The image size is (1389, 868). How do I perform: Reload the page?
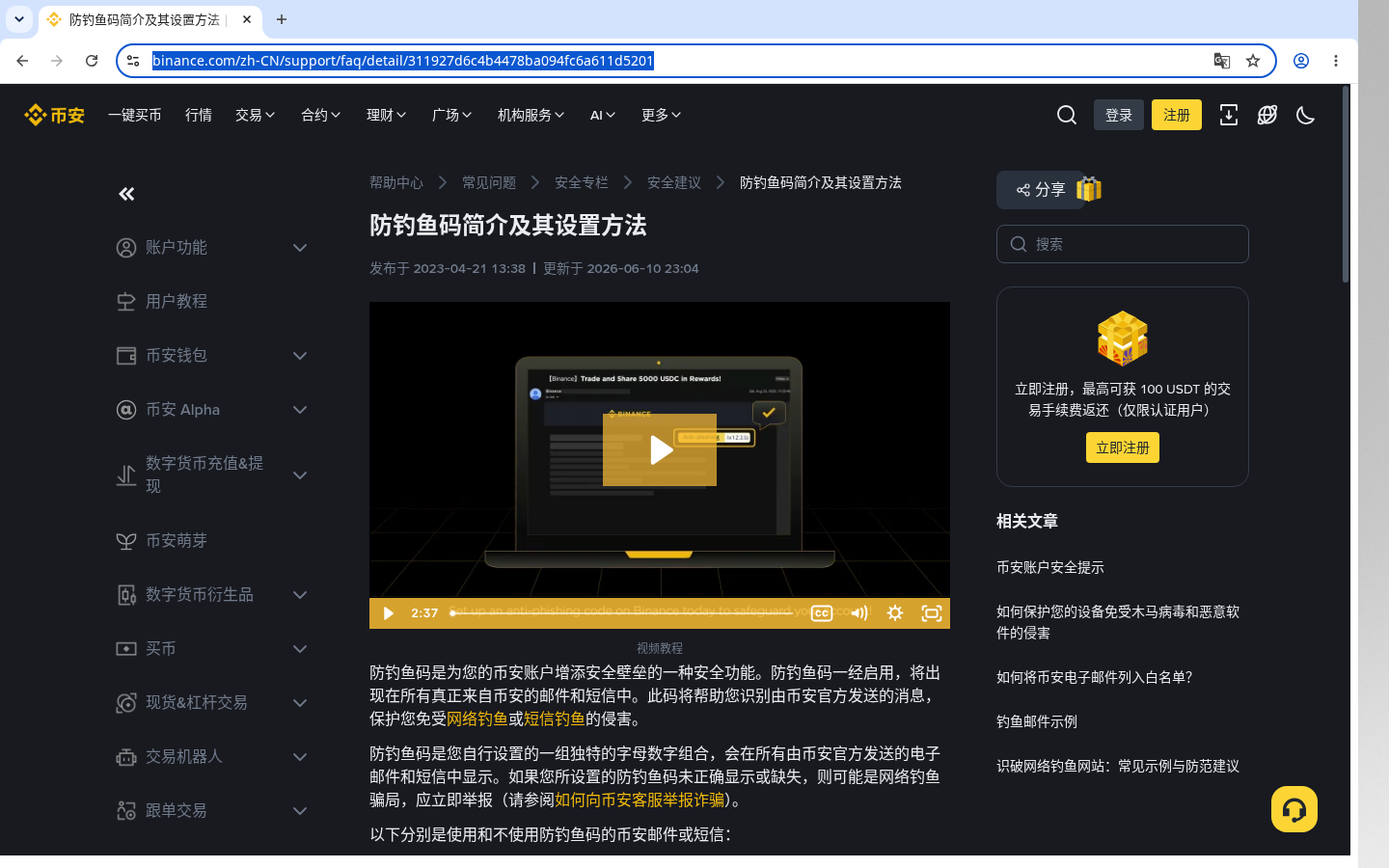[92, 61]
